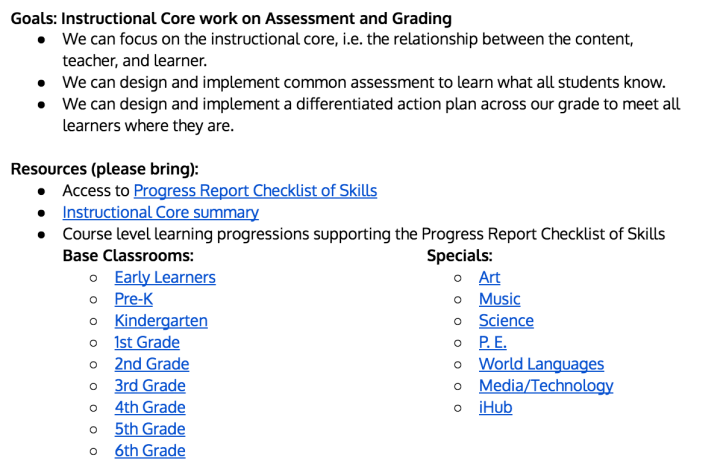Click the Media/Technology link
Image resolution: width=723 pixels, height=467 pixels.
[545, 386]
